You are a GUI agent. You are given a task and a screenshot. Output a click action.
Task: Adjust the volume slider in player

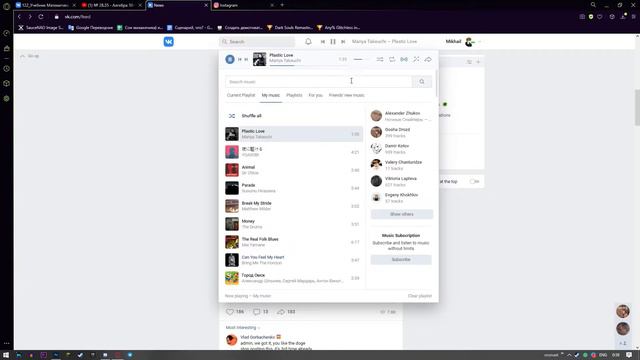pyautogui.click(x=360, y=60)
